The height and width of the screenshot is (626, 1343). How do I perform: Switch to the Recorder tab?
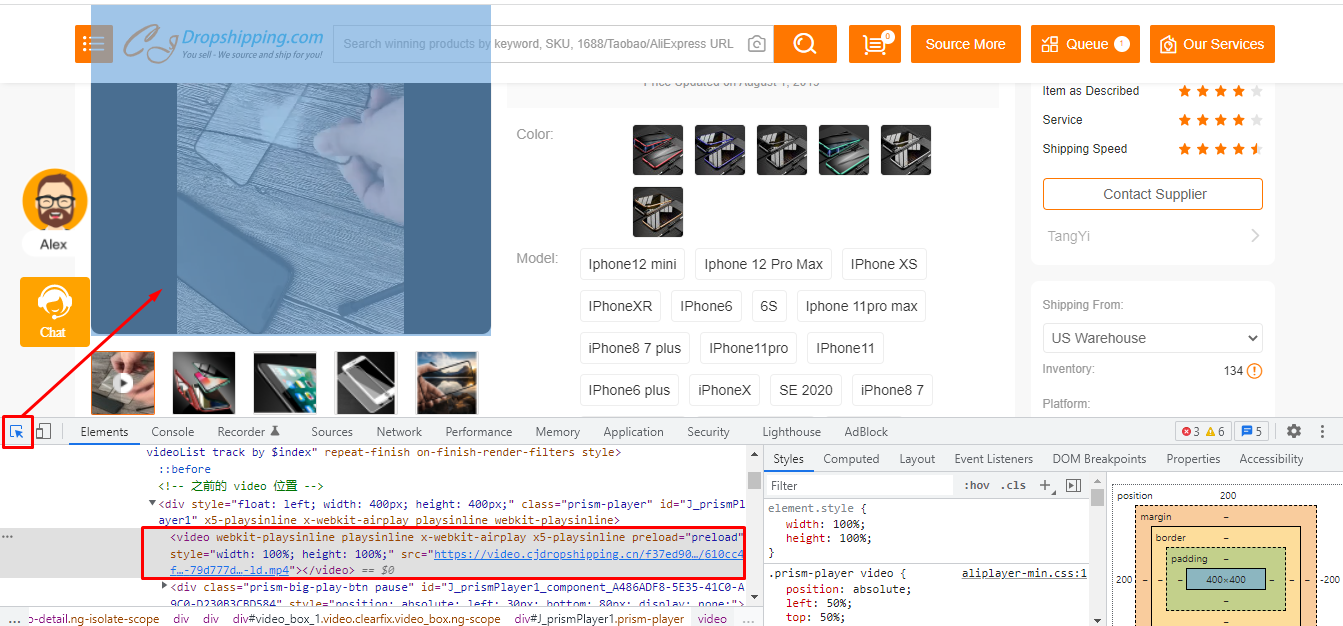[x=249, y=432]
